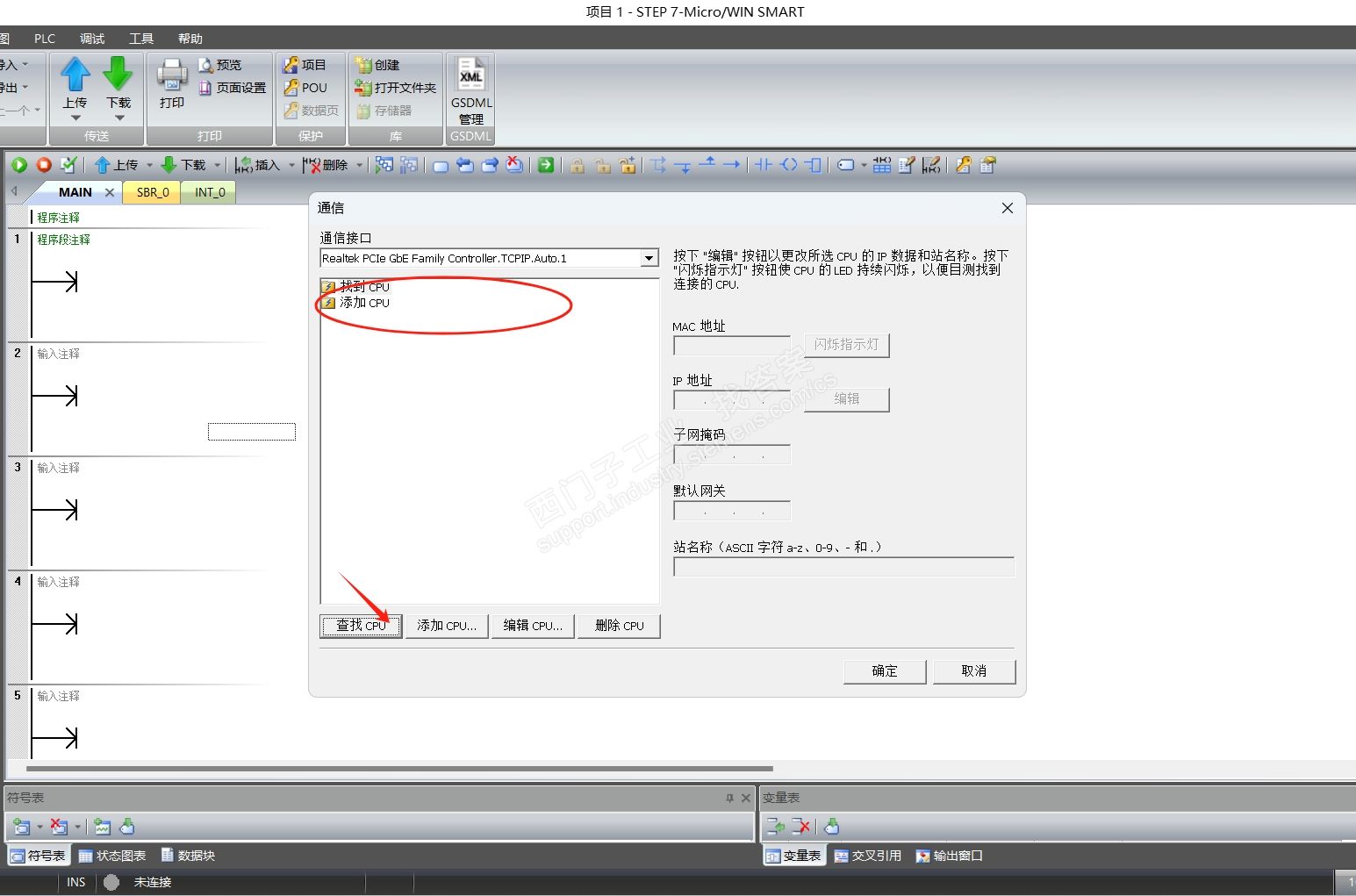
Task: Open the 通信接口 network adapter dropdown
Action: [x=649, y=258]
